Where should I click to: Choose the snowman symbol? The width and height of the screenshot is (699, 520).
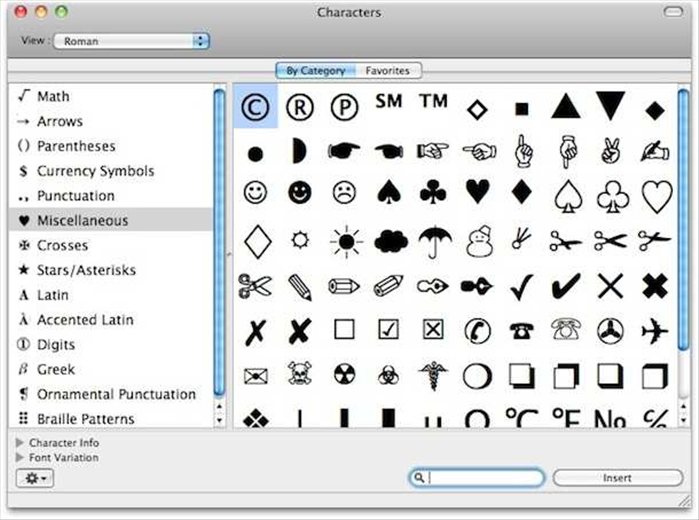coord(479,241)
